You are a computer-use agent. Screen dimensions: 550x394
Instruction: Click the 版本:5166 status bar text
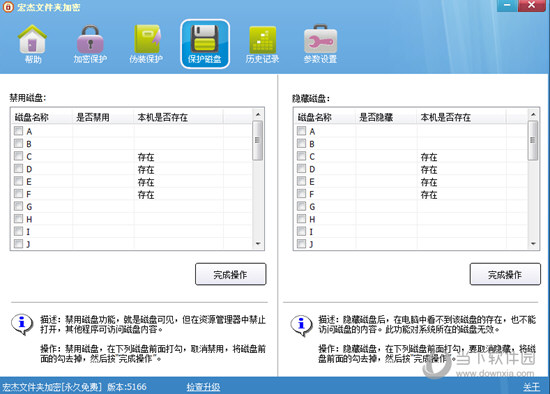127,387
